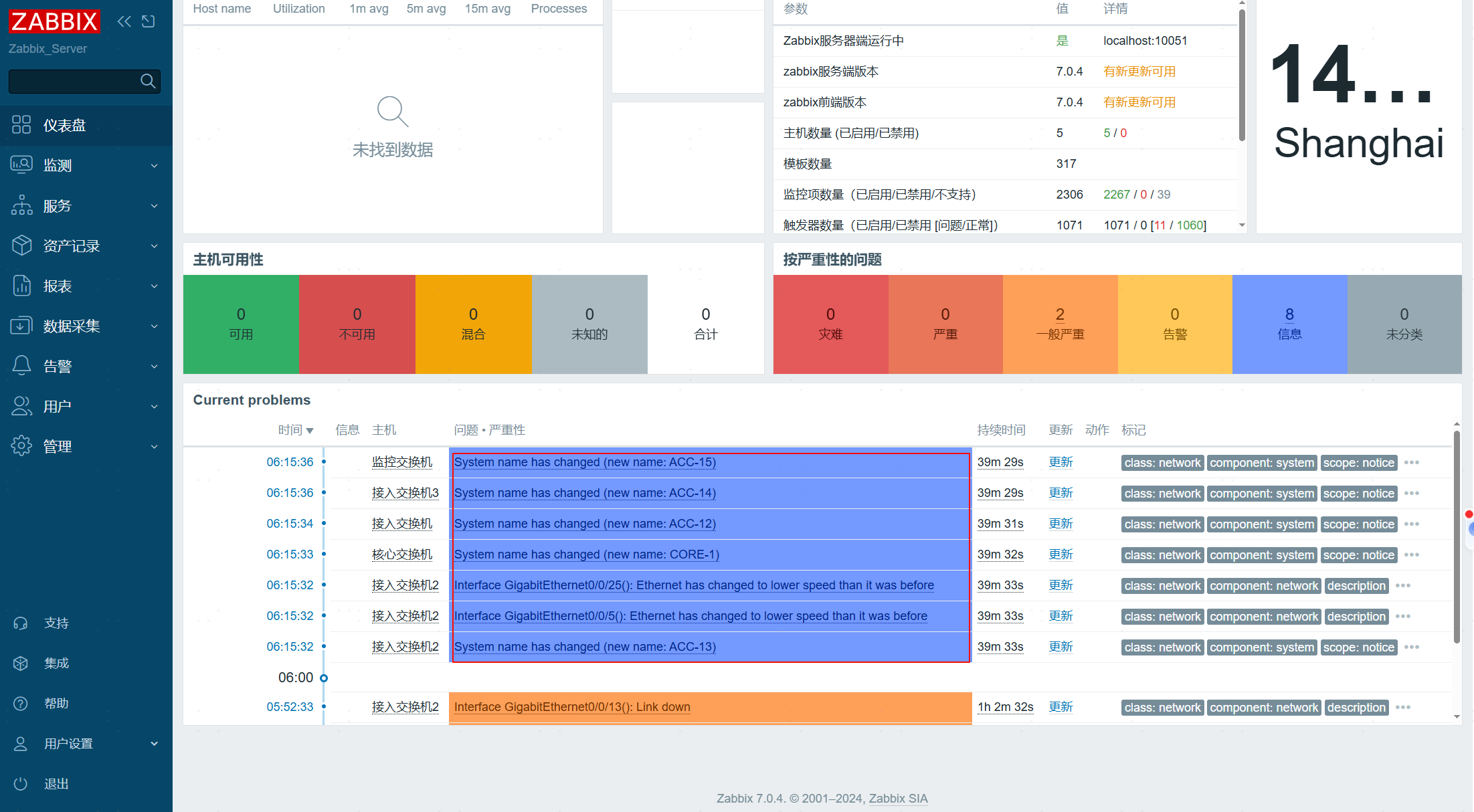This screenshot has height=812, width=1474.
Task: Click the 资产记录 inventory cube icon
Action: click(21, 245)
